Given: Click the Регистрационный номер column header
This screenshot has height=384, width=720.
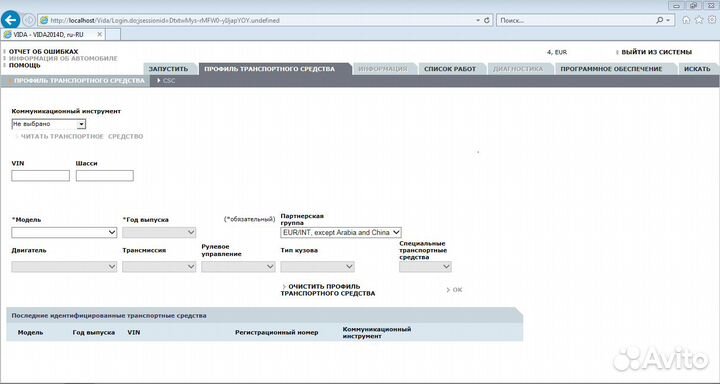Looking at the screenshot, I should [276, 333].
